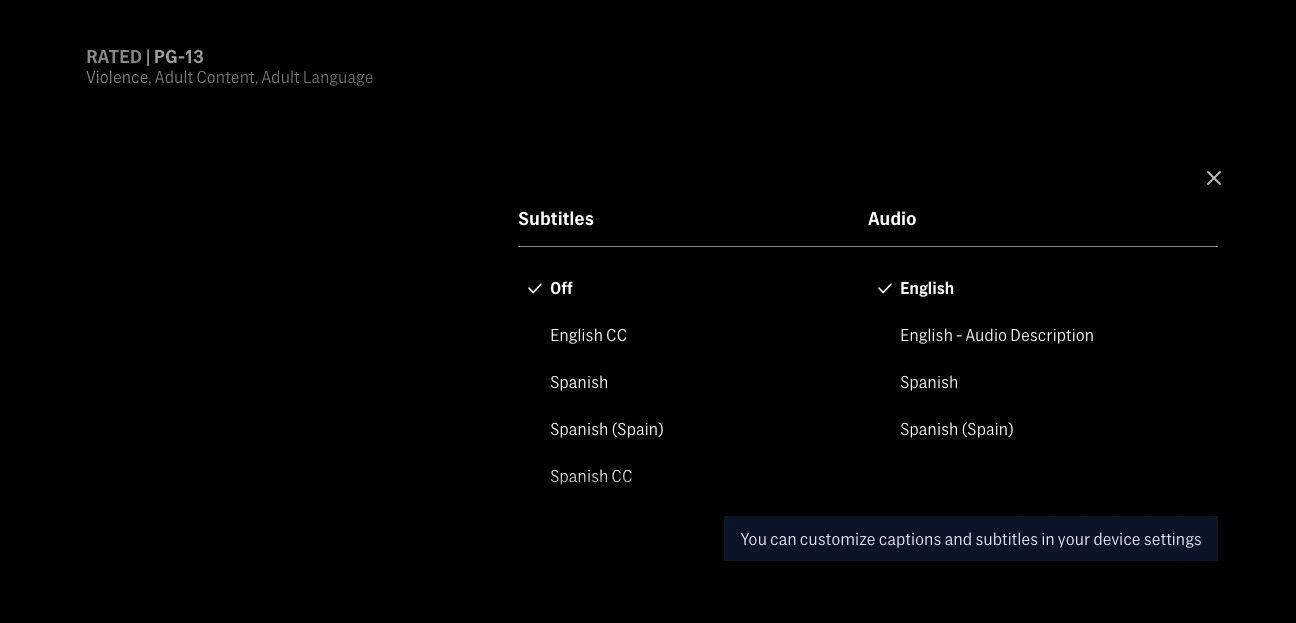The height and width of the screenshot is (623, 1296).
Task: Click the Subtitles column header
Action: [x=556, y=219]
